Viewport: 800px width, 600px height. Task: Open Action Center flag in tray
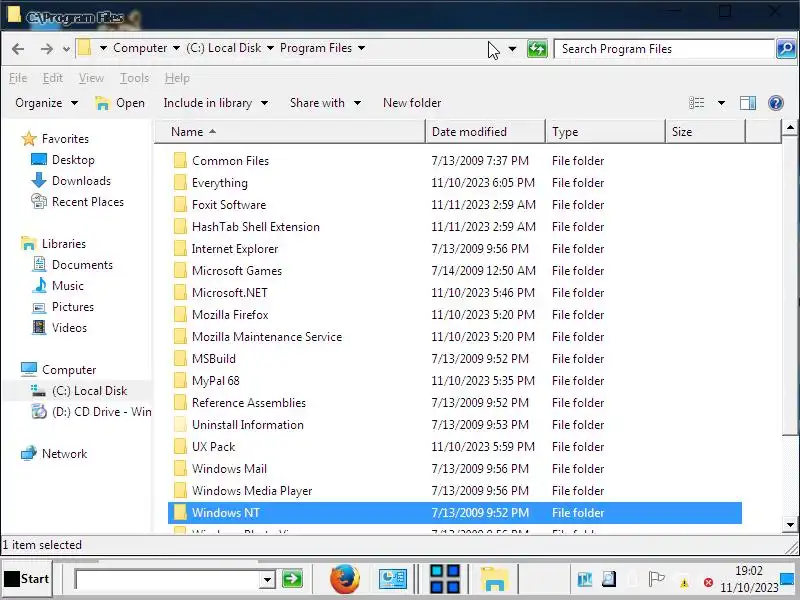click(x=656, y=579)
